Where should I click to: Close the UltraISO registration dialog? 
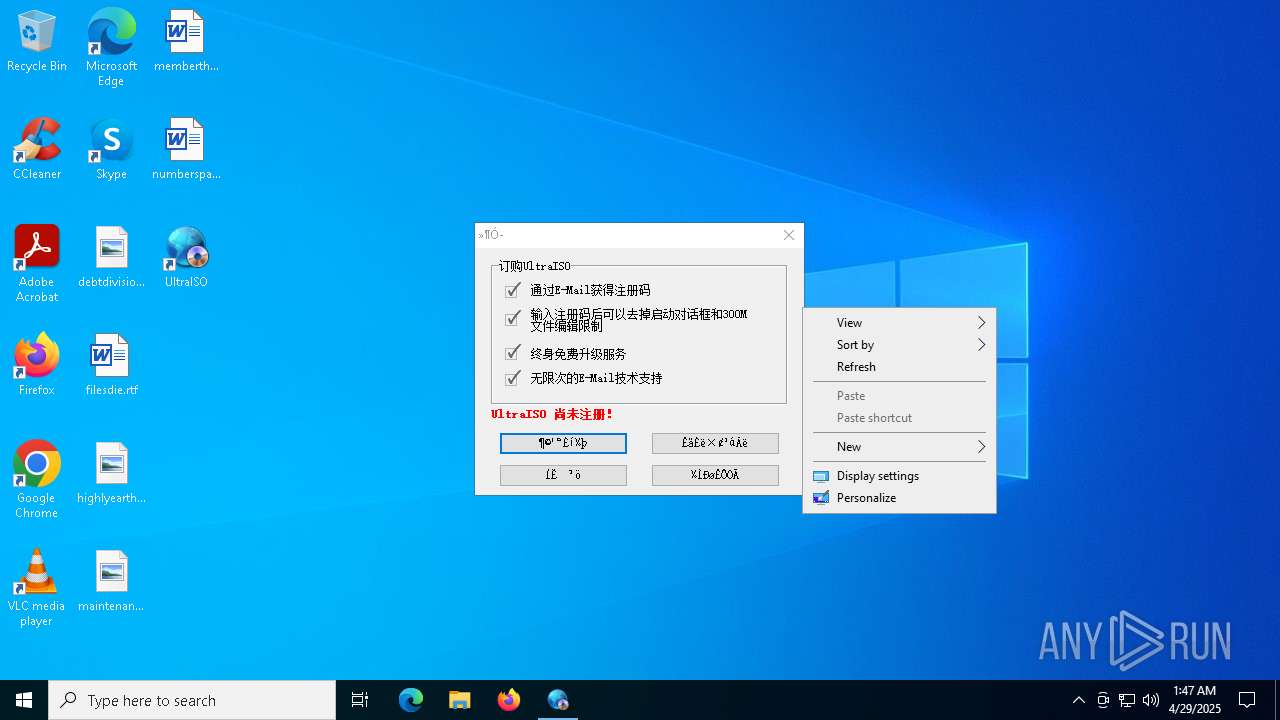(x=789, y=235)
